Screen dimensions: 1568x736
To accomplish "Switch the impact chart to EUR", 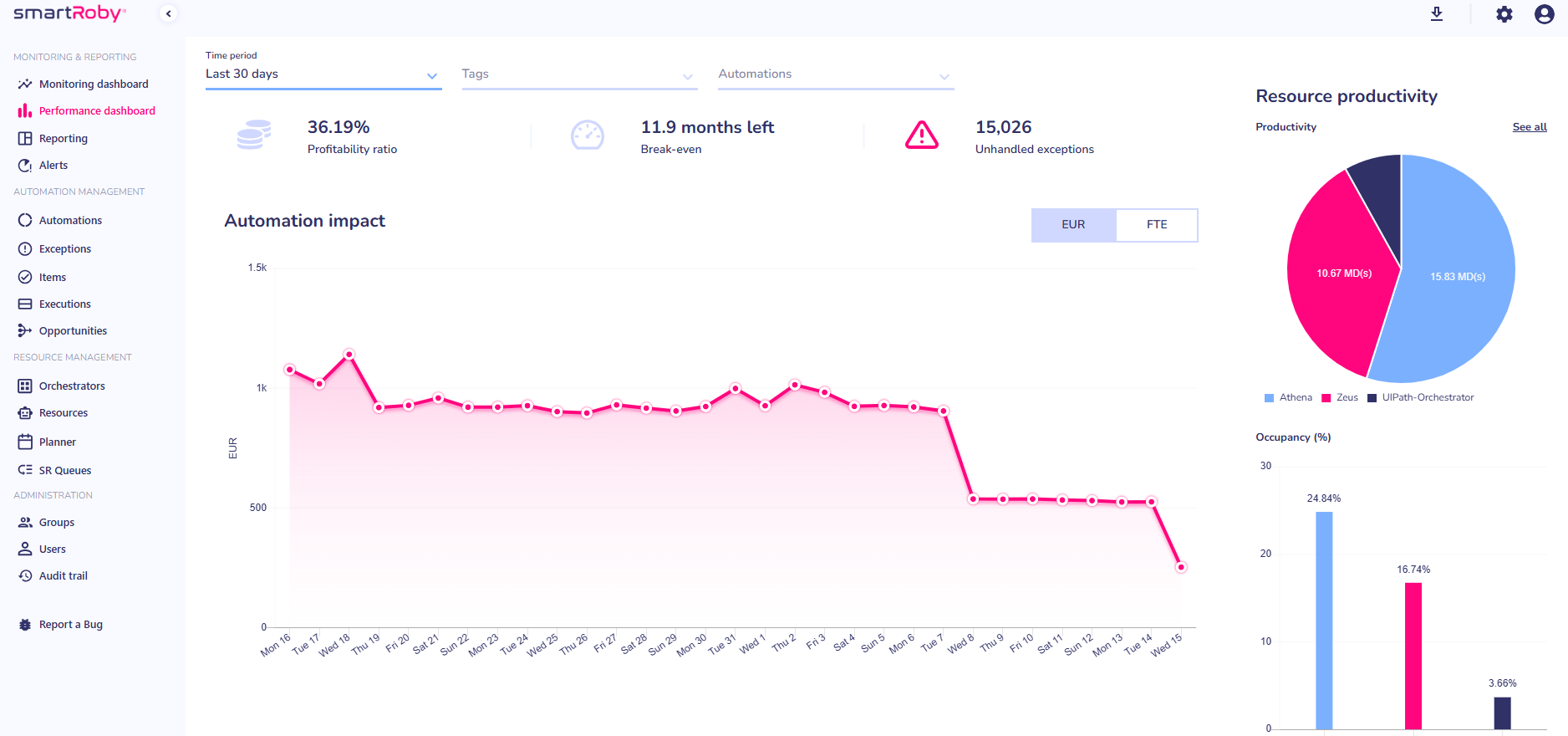I will (1073, 225).
